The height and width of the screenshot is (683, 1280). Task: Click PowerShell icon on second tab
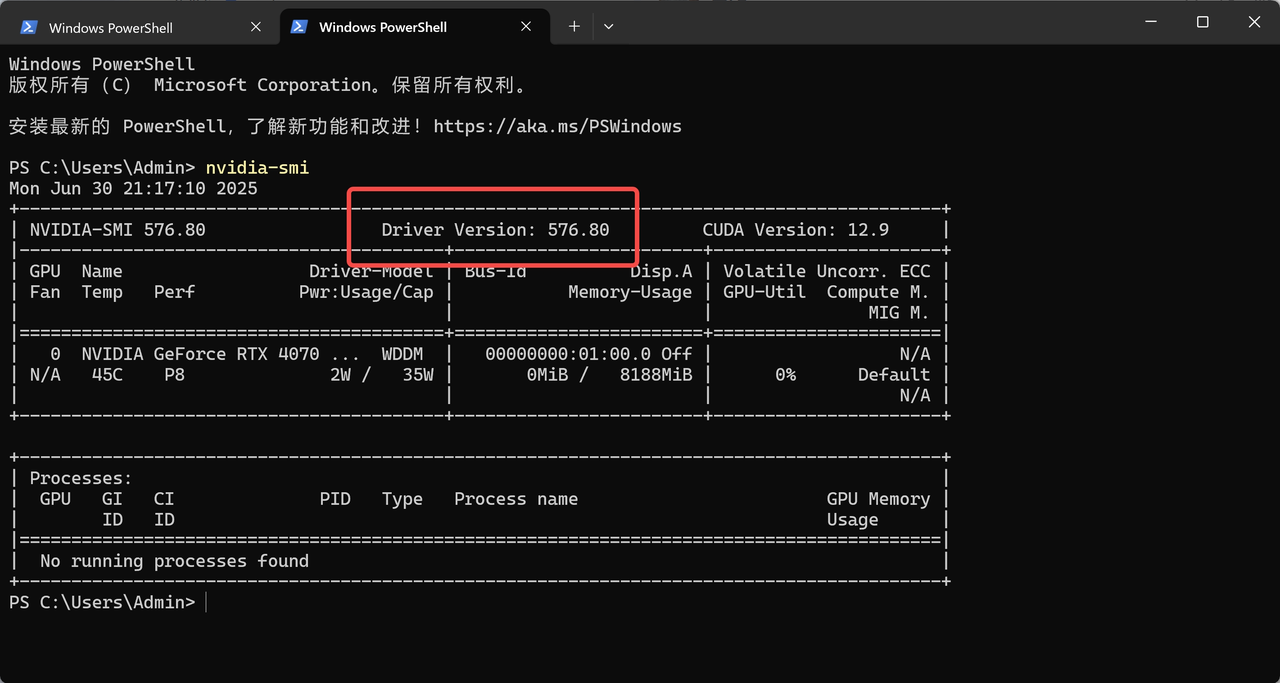point(299,27)
